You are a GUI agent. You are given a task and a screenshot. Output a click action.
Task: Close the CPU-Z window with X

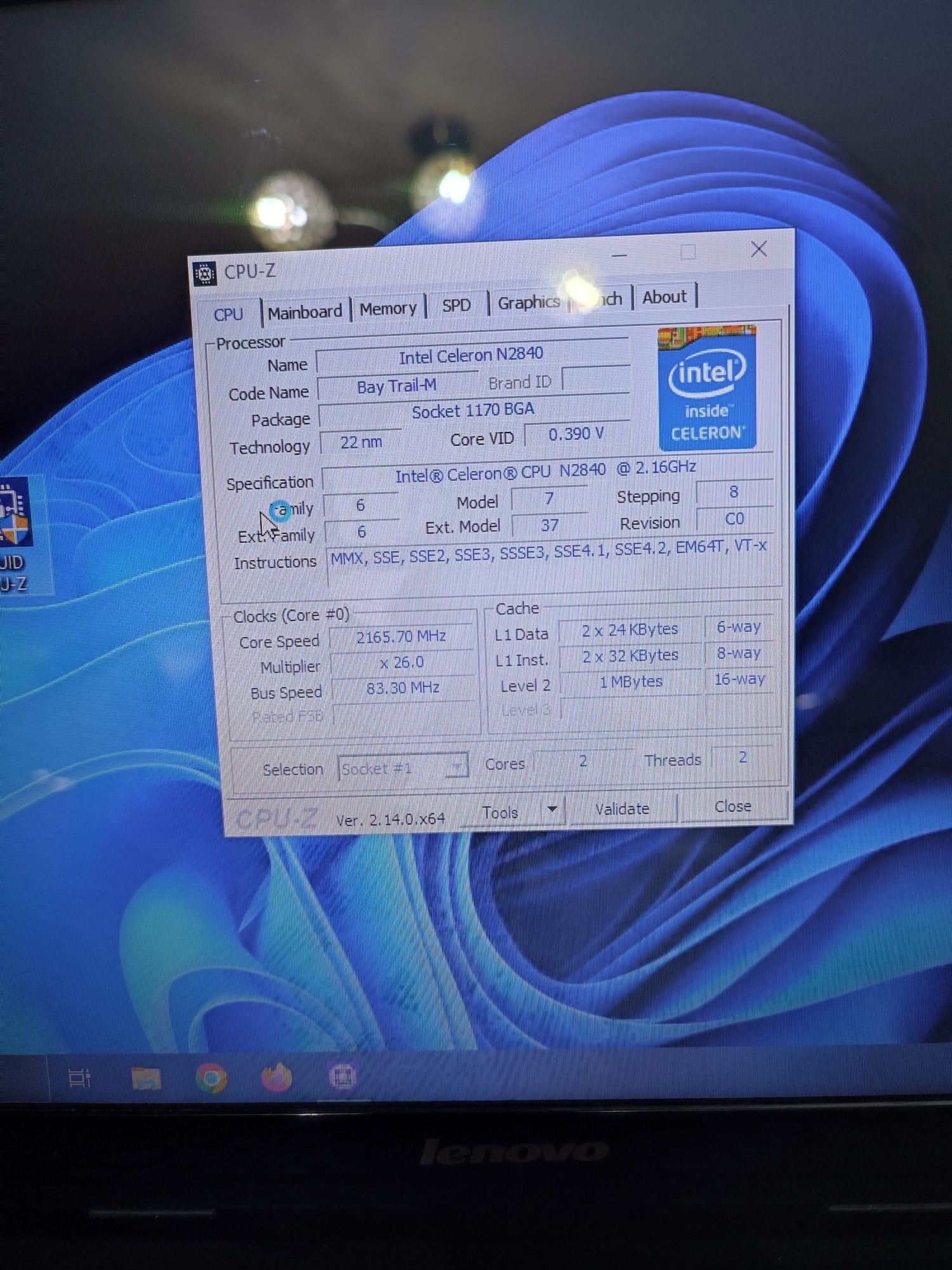pos(759,249)
